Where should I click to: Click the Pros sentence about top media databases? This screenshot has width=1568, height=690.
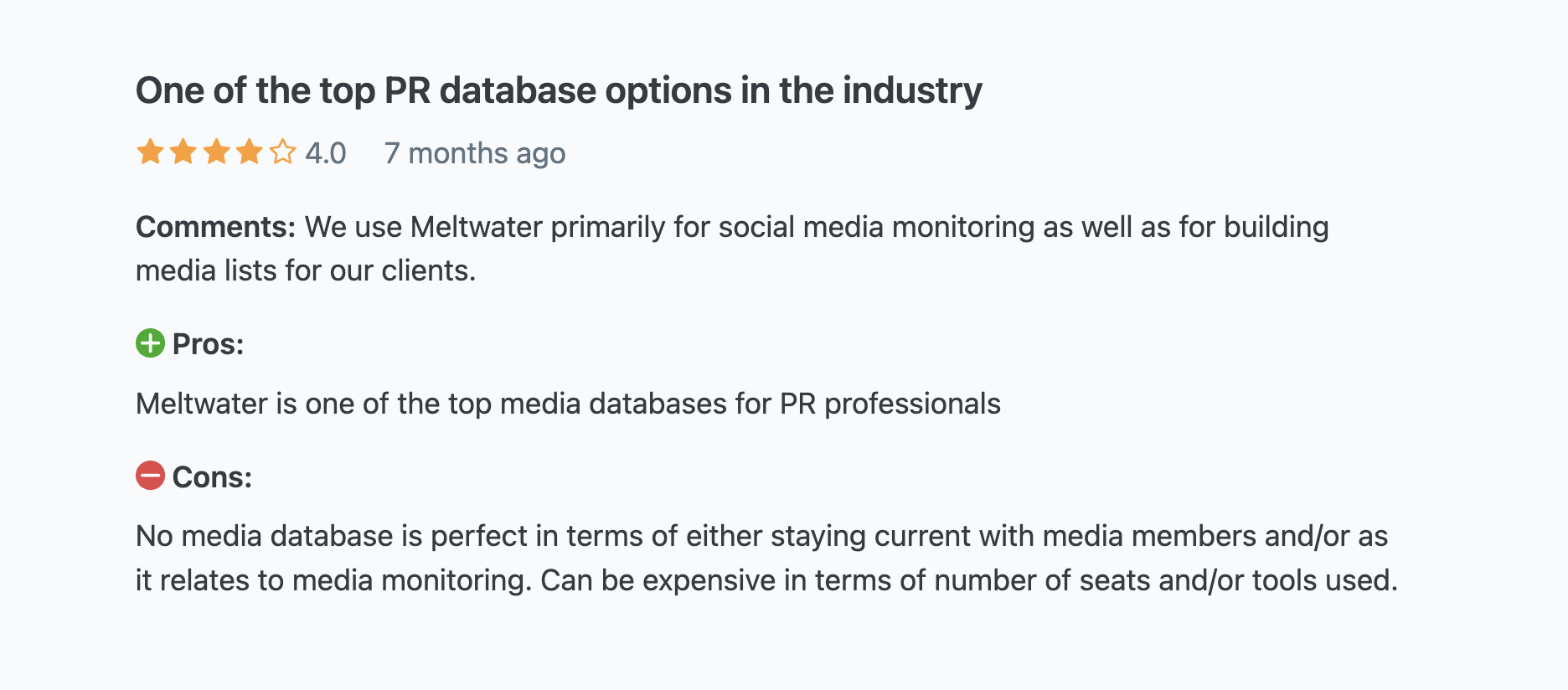(568, 404)
